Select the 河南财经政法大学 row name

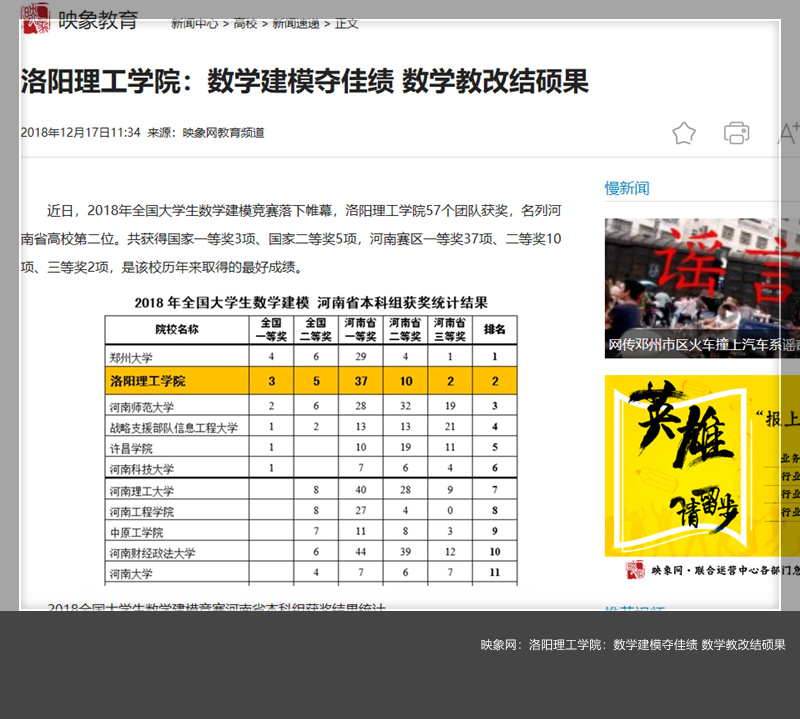(153, 553)
